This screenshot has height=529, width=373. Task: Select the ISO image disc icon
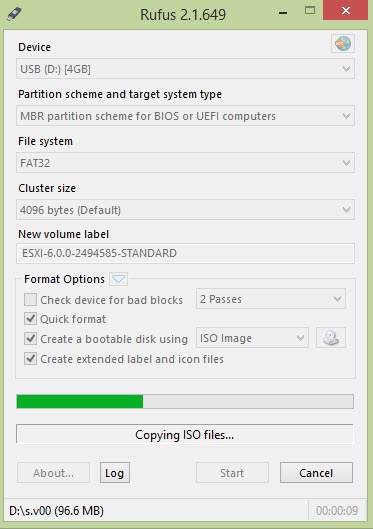click(x=331, y=338)
